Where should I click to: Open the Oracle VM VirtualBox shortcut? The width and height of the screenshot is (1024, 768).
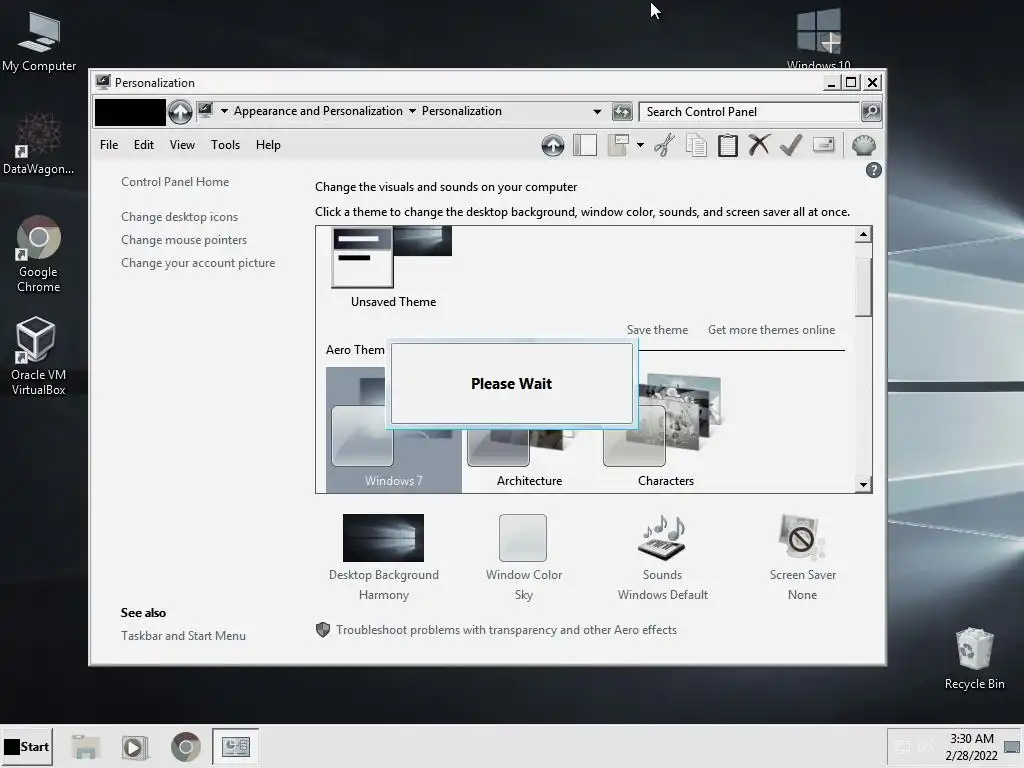click(x=39, y=357)
